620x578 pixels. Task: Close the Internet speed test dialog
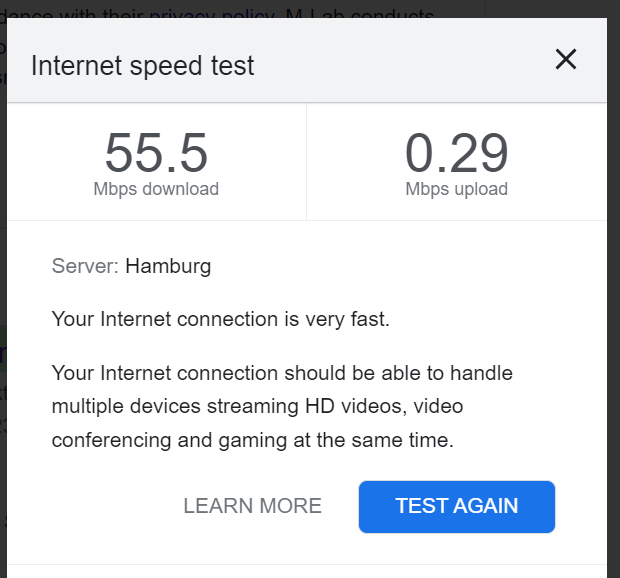click(x=566, y=61)
